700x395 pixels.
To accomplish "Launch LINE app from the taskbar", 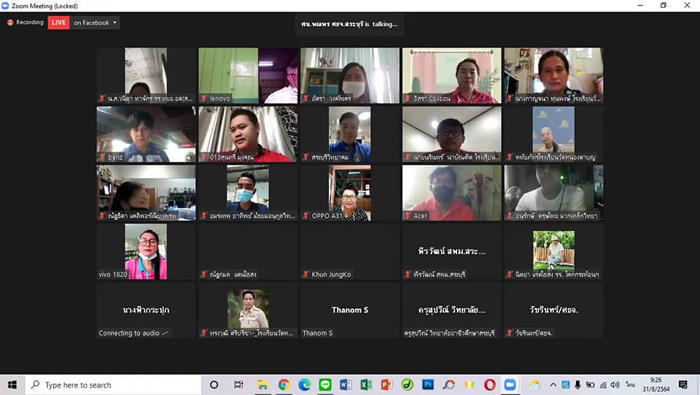I will pyautogui.click(x=325, y=385).
